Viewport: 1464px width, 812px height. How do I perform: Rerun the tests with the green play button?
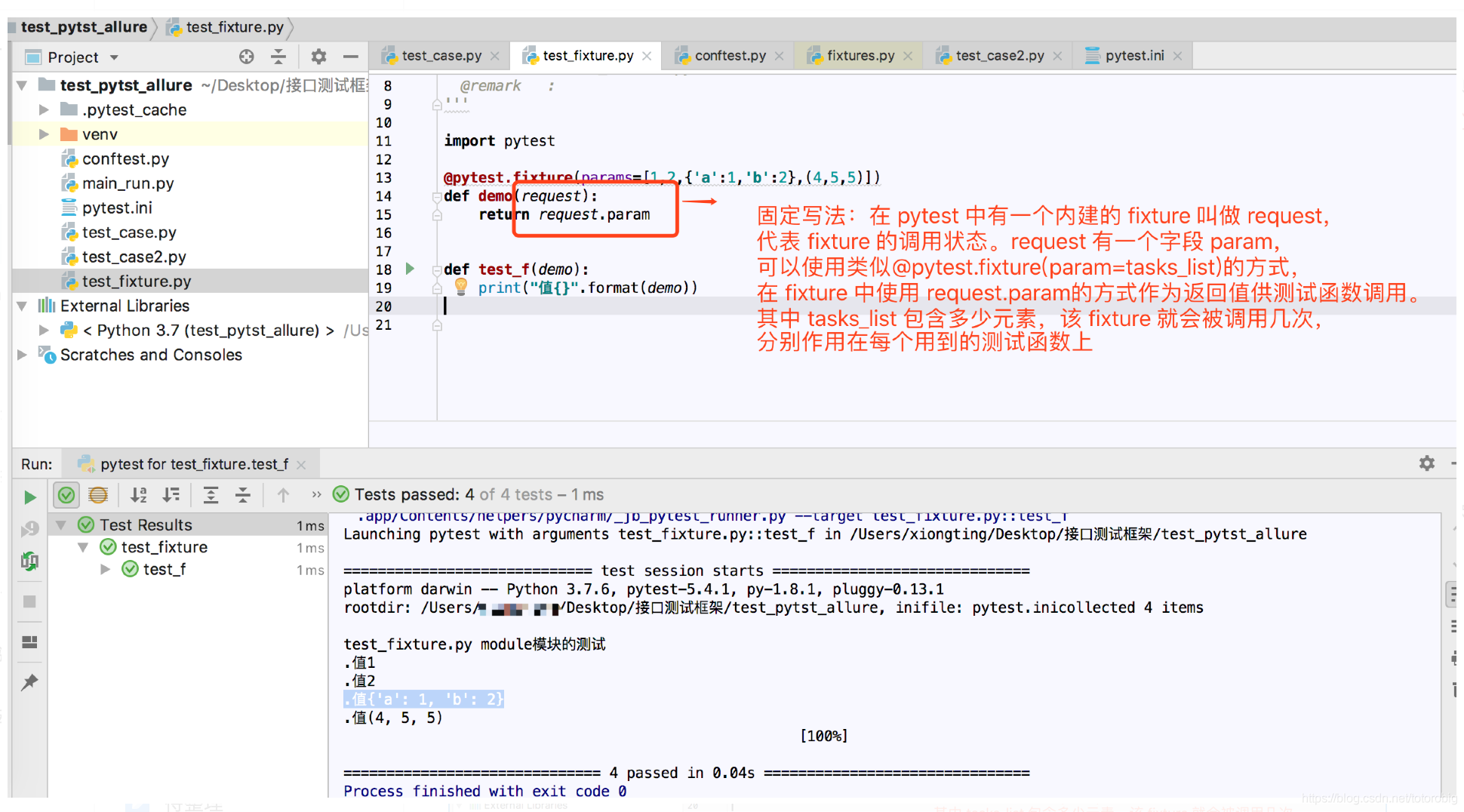pos(30,497)
